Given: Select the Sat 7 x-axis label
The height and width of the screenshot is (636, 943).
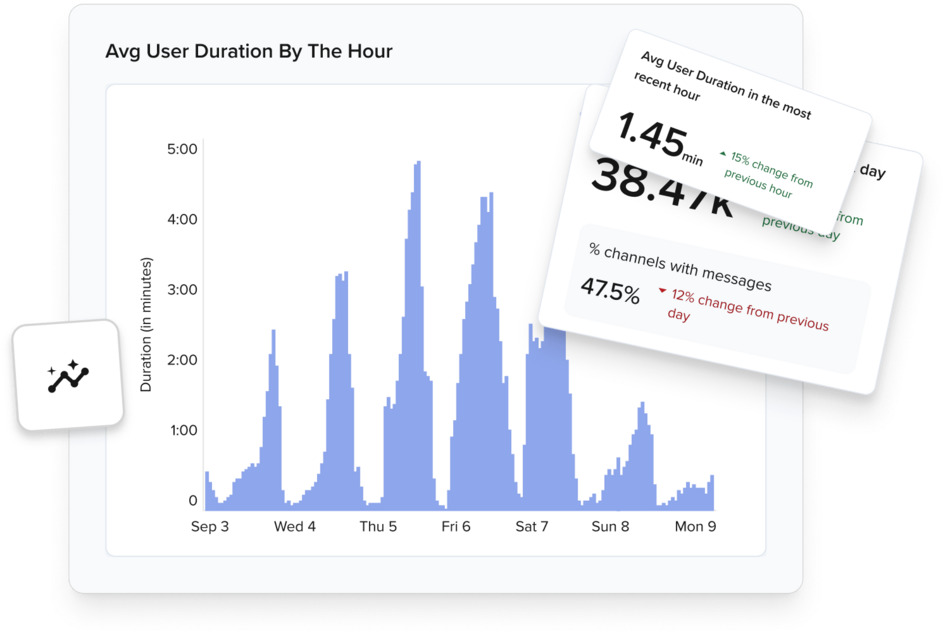Looking at the screenshot, I should (x=532, y=526).
